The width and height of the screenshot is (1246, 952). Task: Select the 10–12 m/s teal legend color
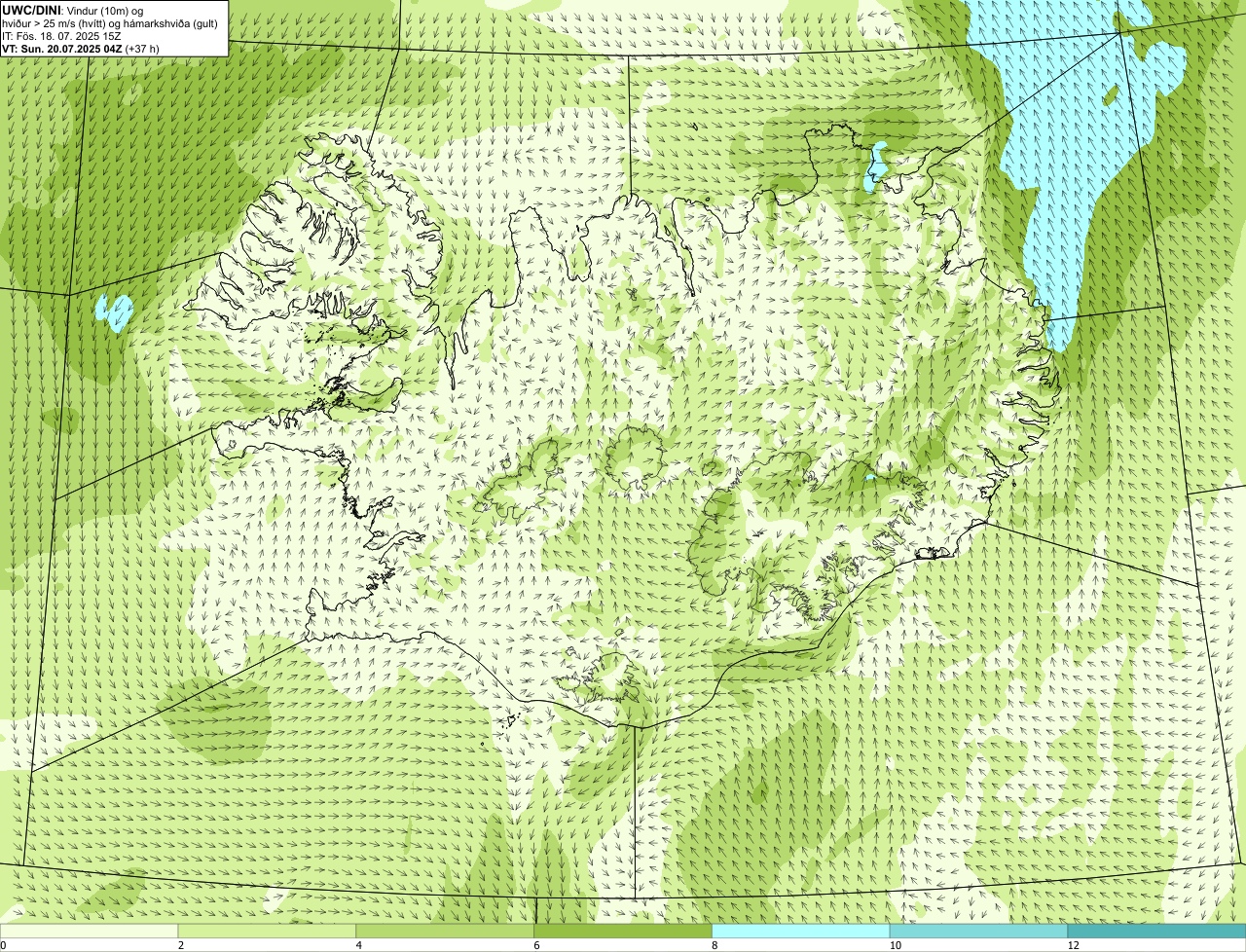(x=978, y=932)
